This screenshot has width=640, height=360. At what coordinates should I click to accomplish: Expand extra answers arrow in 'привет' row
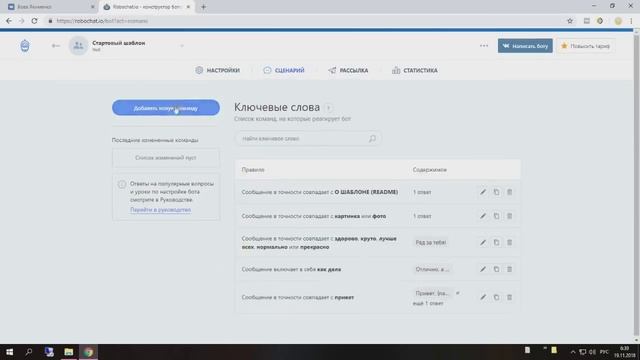click(x=458, y=293)
